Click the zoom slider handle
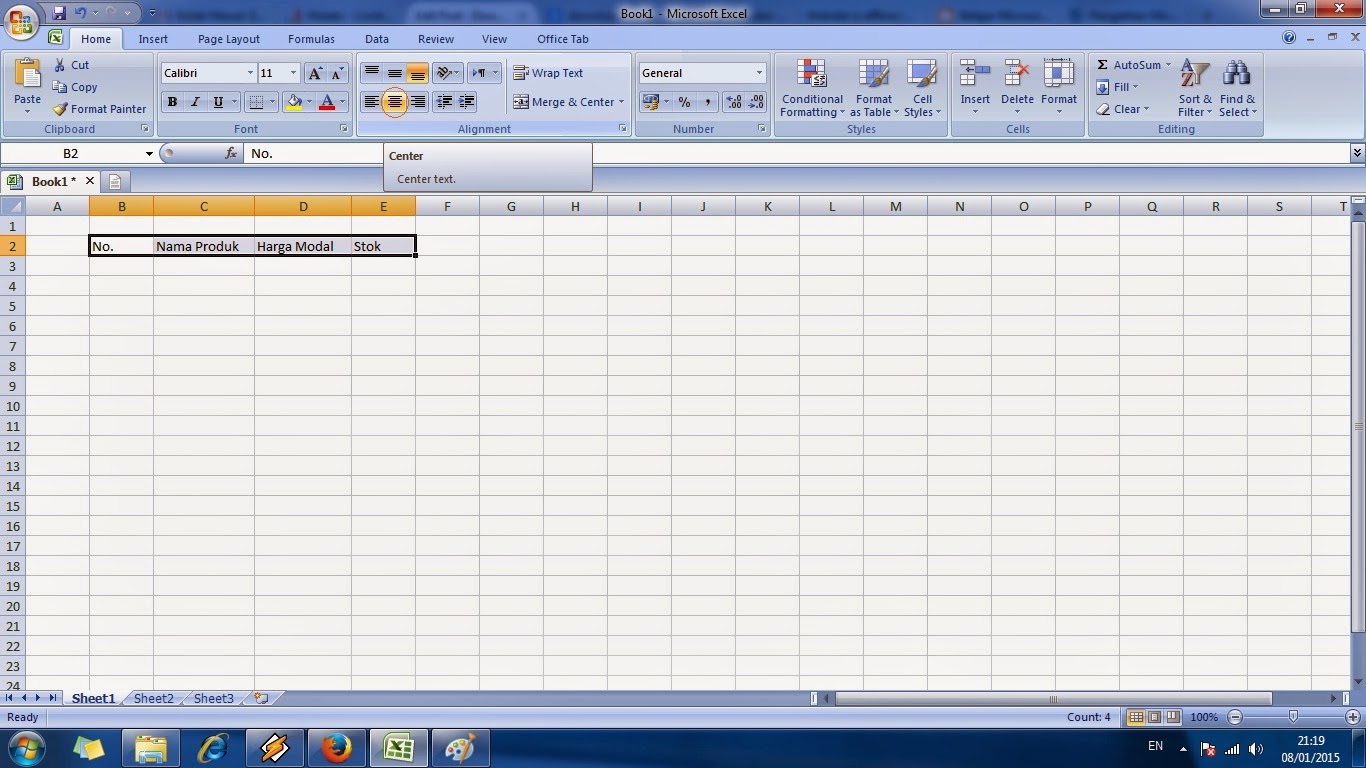1366x768 pixels. coord(1294,717)
